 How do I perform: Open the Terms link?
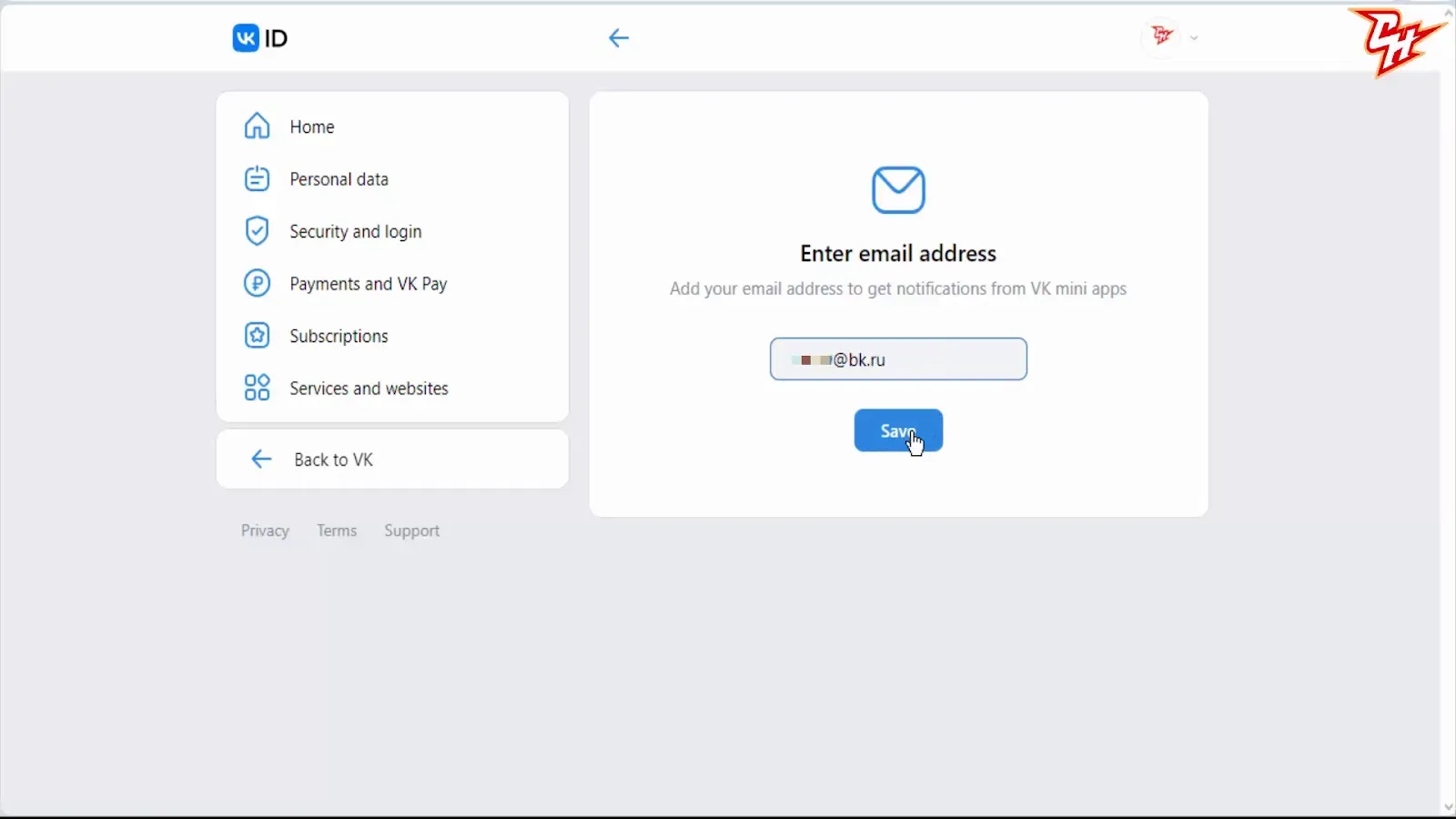click(337, 531)
